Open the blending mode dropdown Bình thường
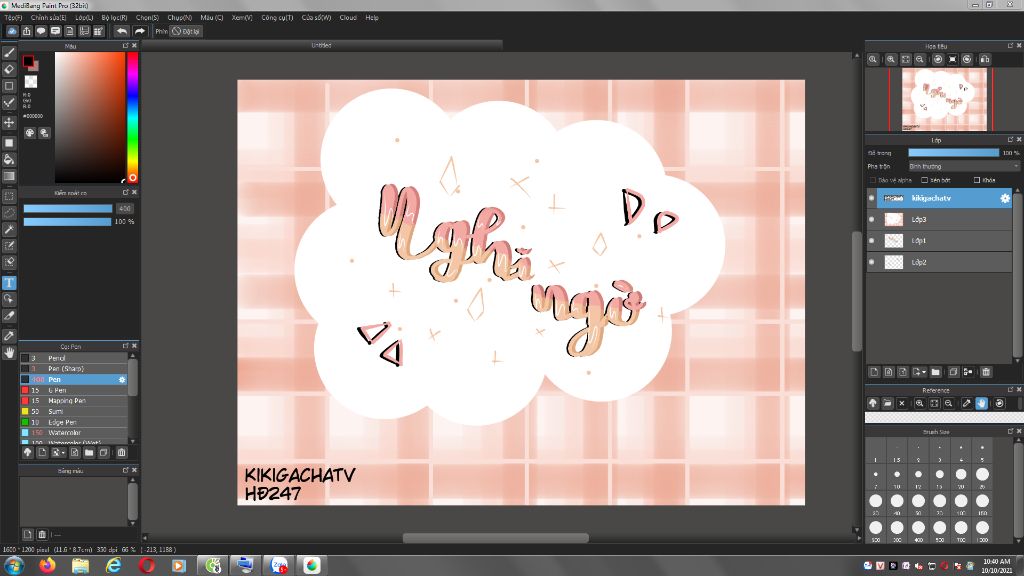 [963, 167]
